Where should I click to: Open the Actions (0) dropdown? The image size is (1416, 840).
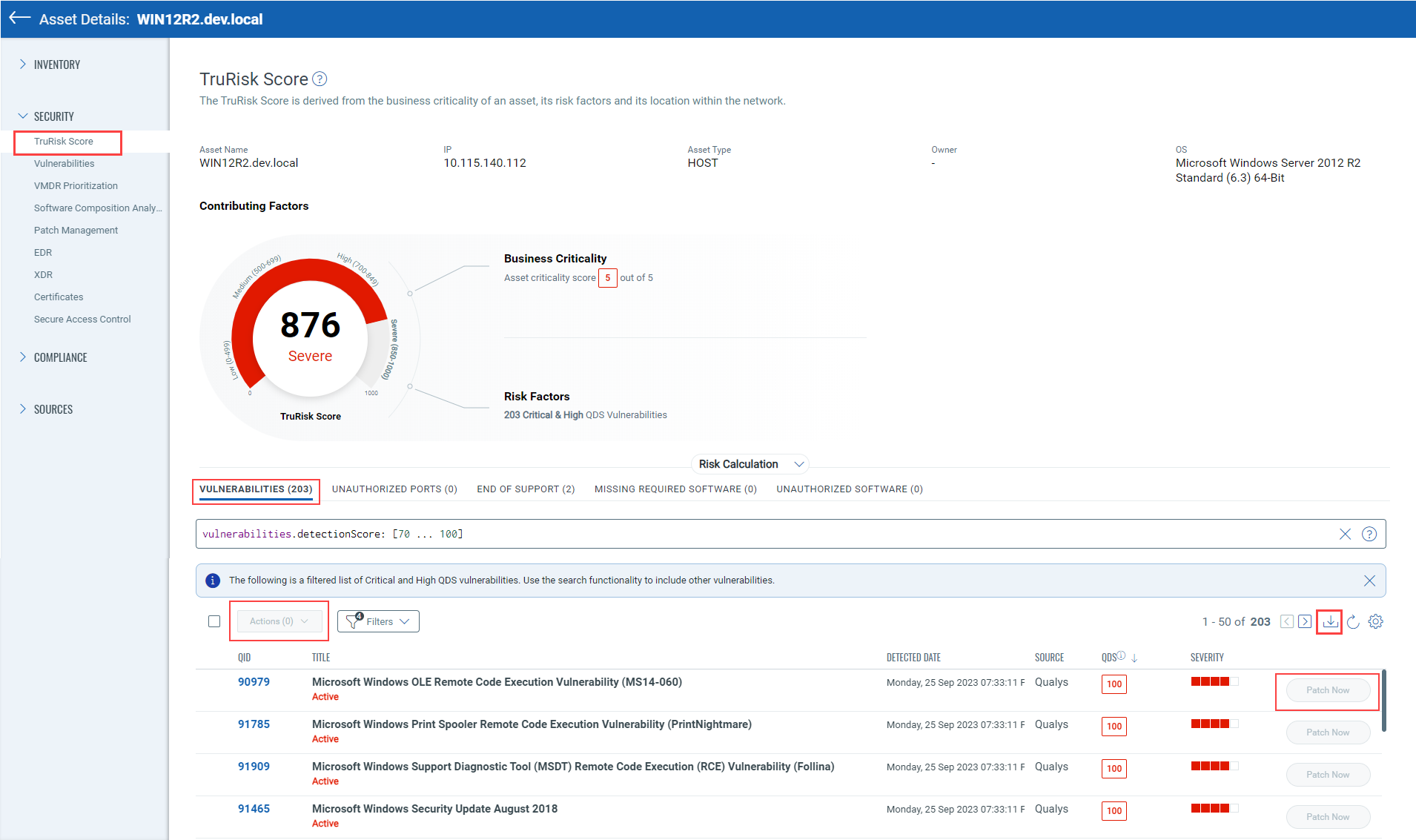click(279, 621)
